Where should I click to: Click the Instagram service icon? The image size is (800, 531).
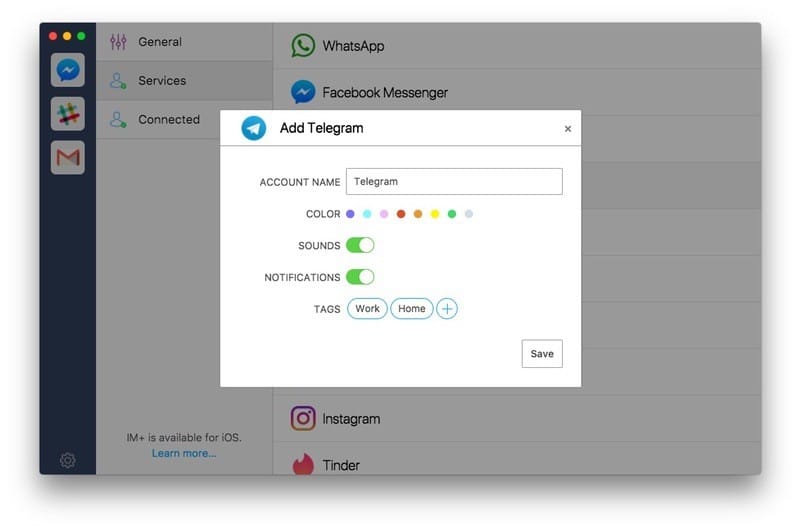(303, 418)
